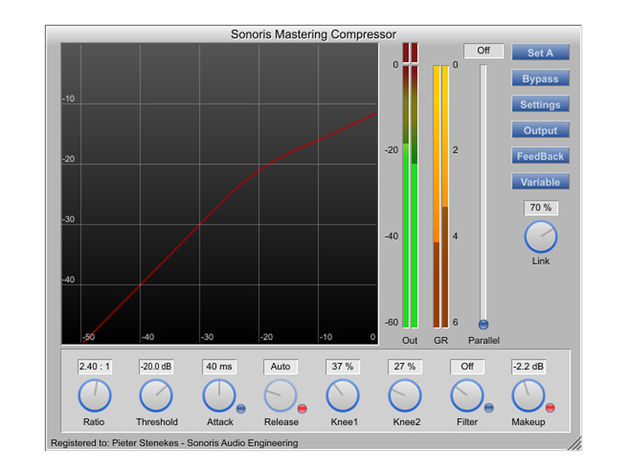Click the Off value above Filter knob
Viewport: 630px width, 473px height.
pos(467,367)
